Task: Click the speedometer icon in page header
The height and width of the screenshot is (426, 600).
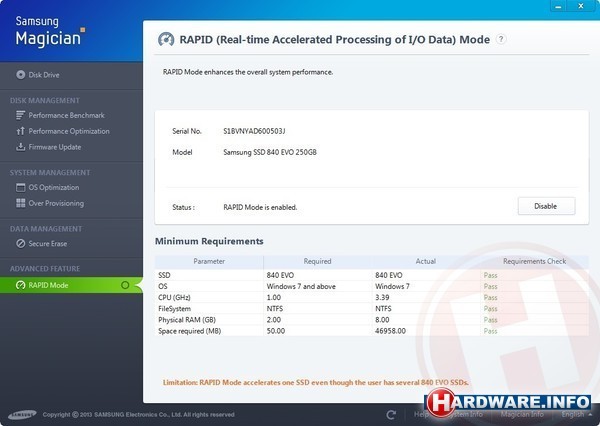Action: 166,39
